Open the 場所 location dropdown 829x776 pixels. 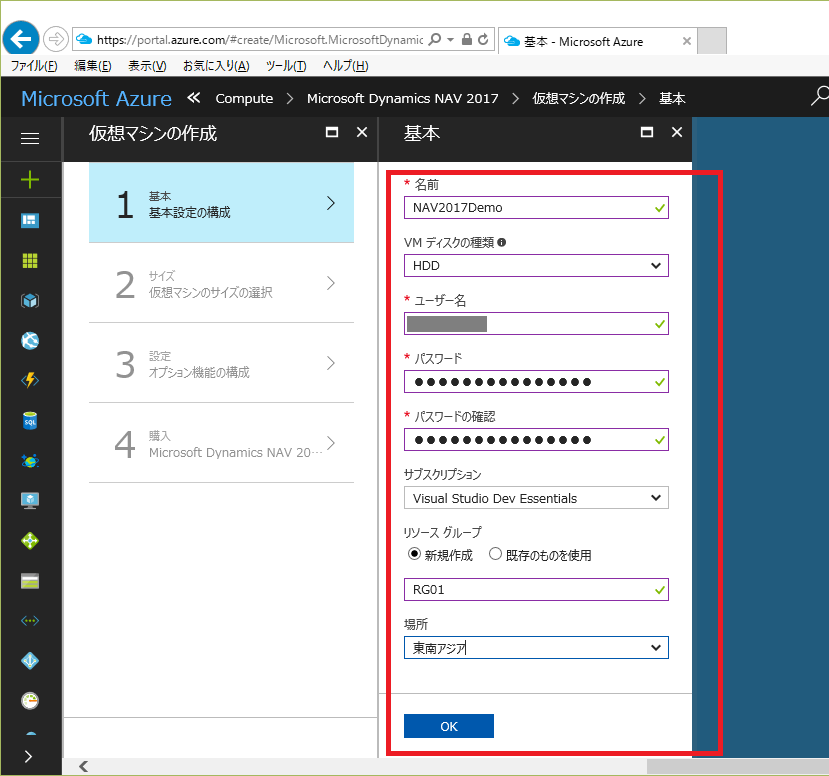tap(536, 648)
